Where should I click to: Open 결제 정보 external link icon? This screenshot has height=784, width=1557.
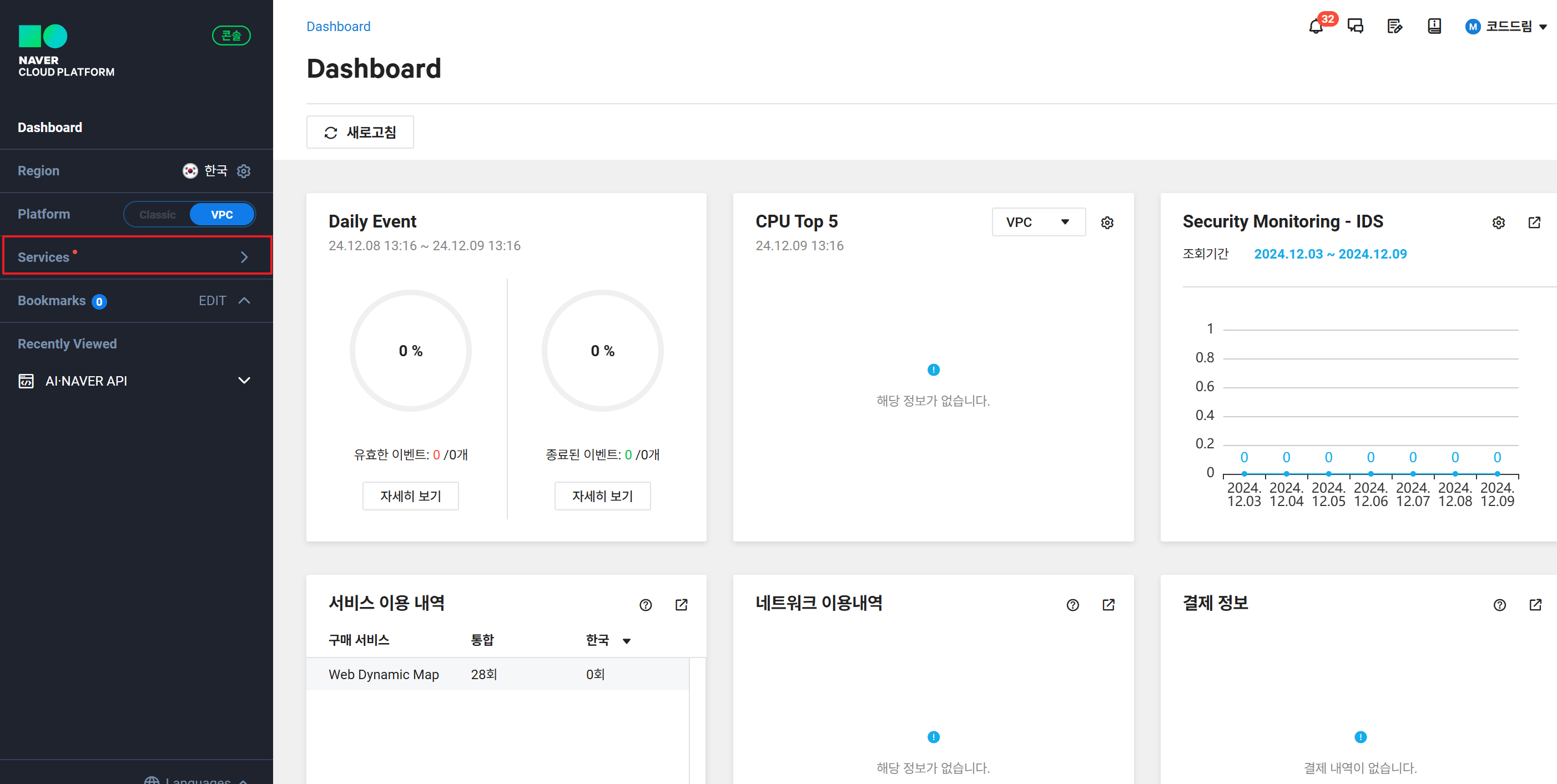[x=1535, y=605]
